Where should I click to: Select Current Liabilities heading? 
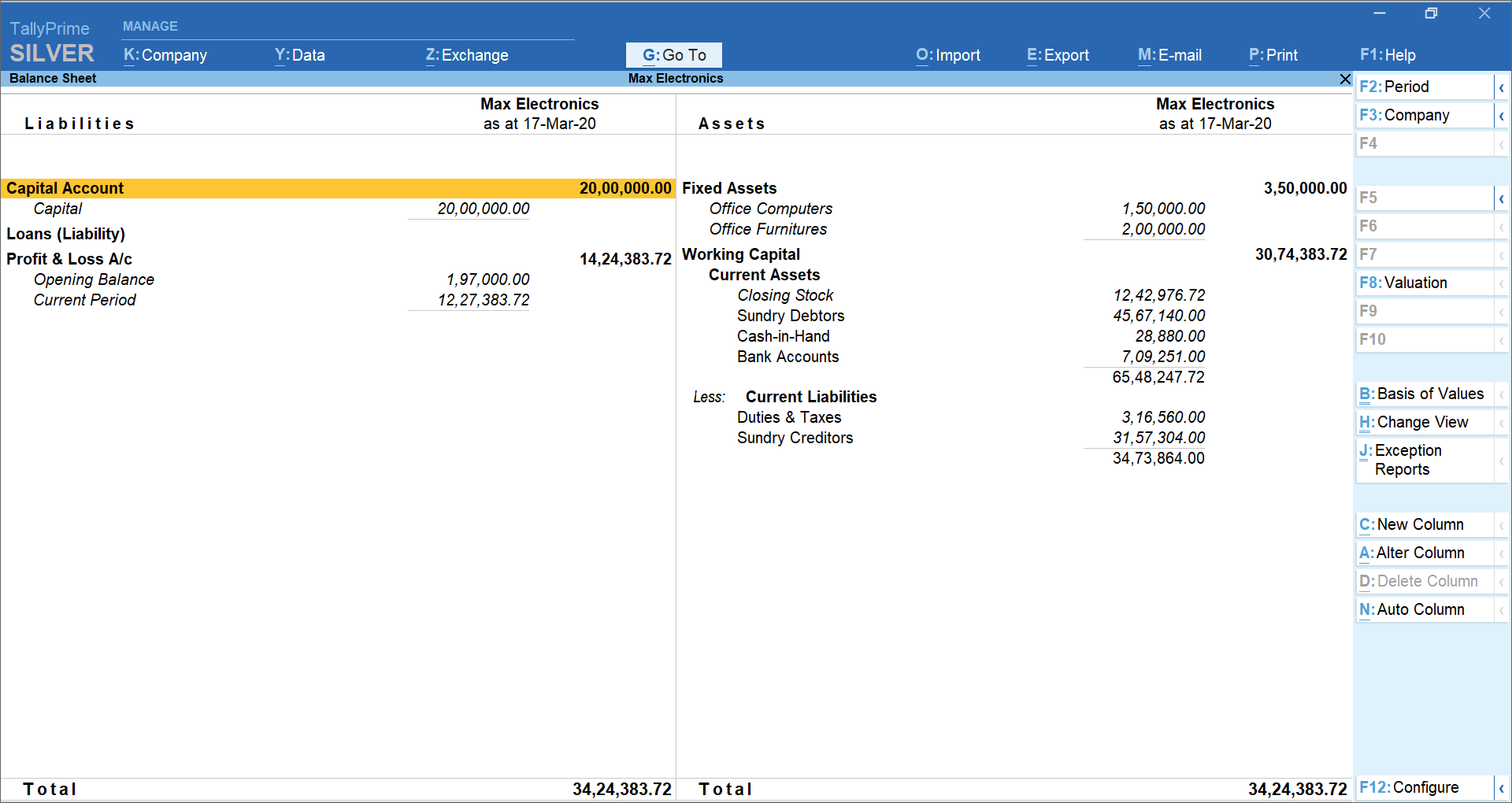click(x=811, y=397)
